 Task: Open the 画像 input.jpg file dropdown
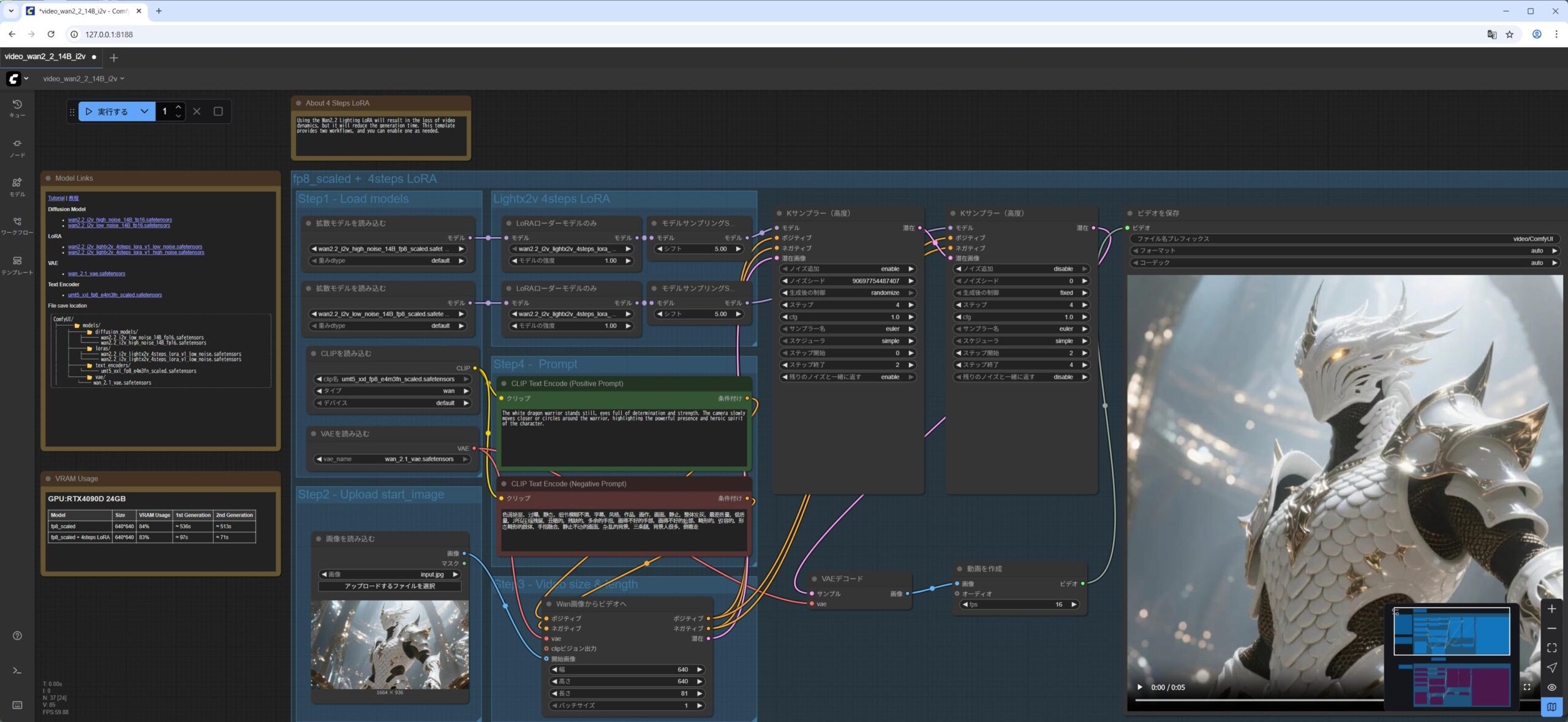coord(390,574)
